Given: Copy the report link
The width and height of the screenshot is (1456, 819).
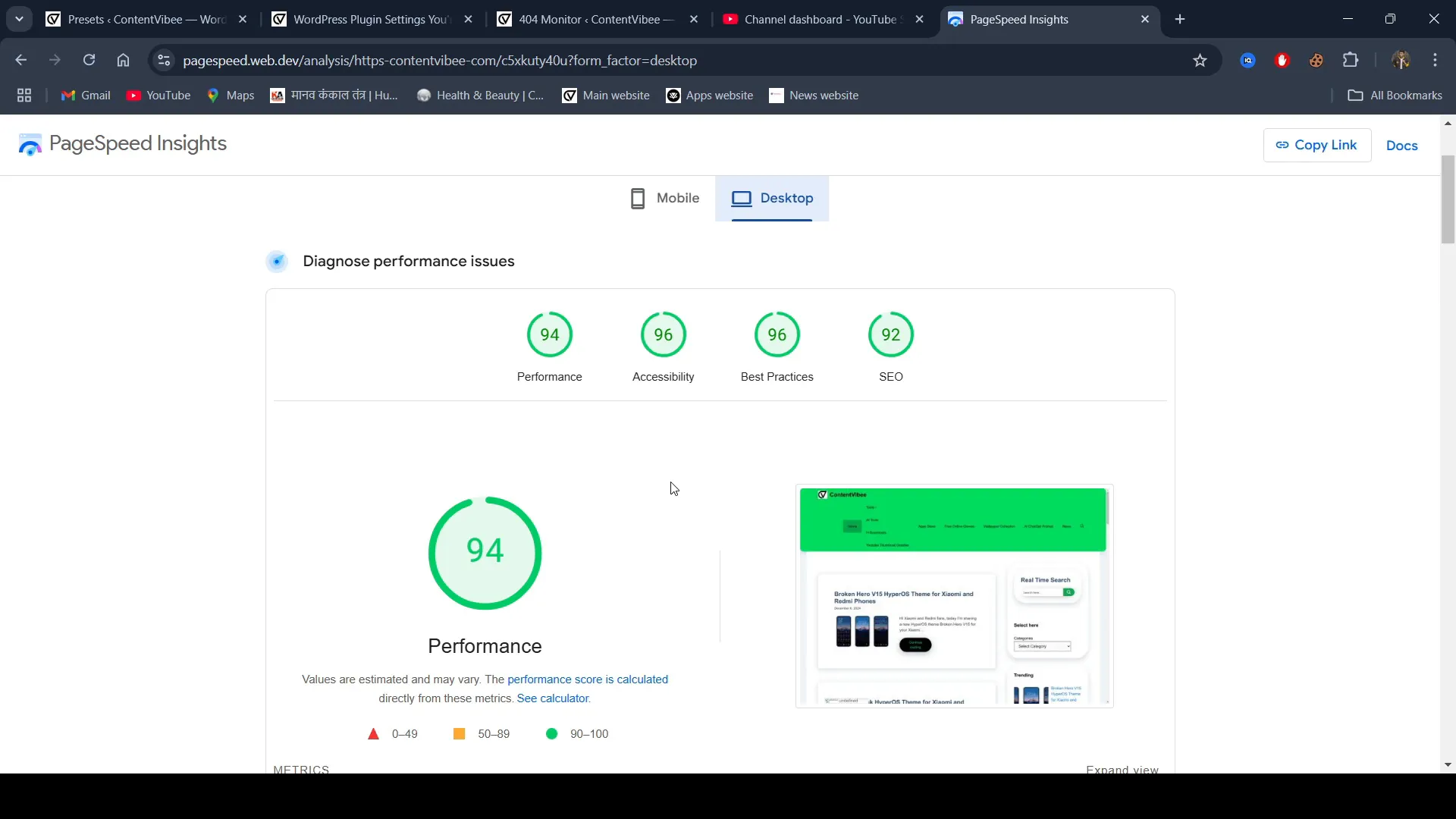Looking at the screenshot, I should coord(1316,145).
